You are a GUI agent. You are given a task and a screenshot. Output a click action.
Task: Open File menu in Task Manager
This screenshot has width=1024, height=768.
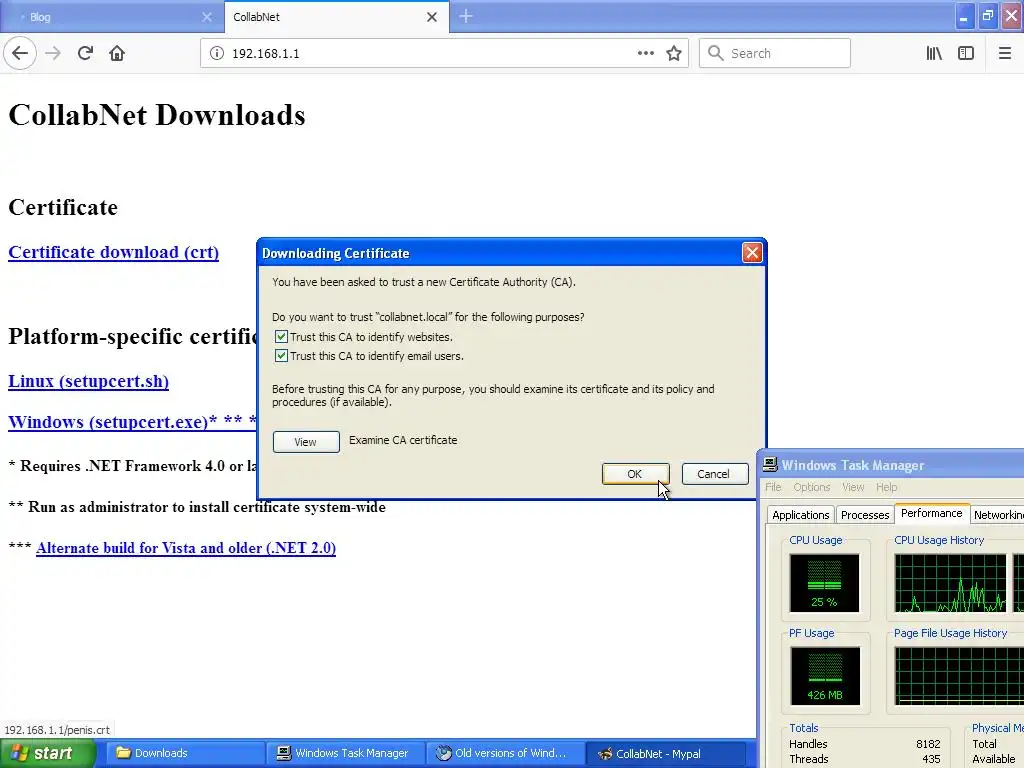tap(773, 487)
